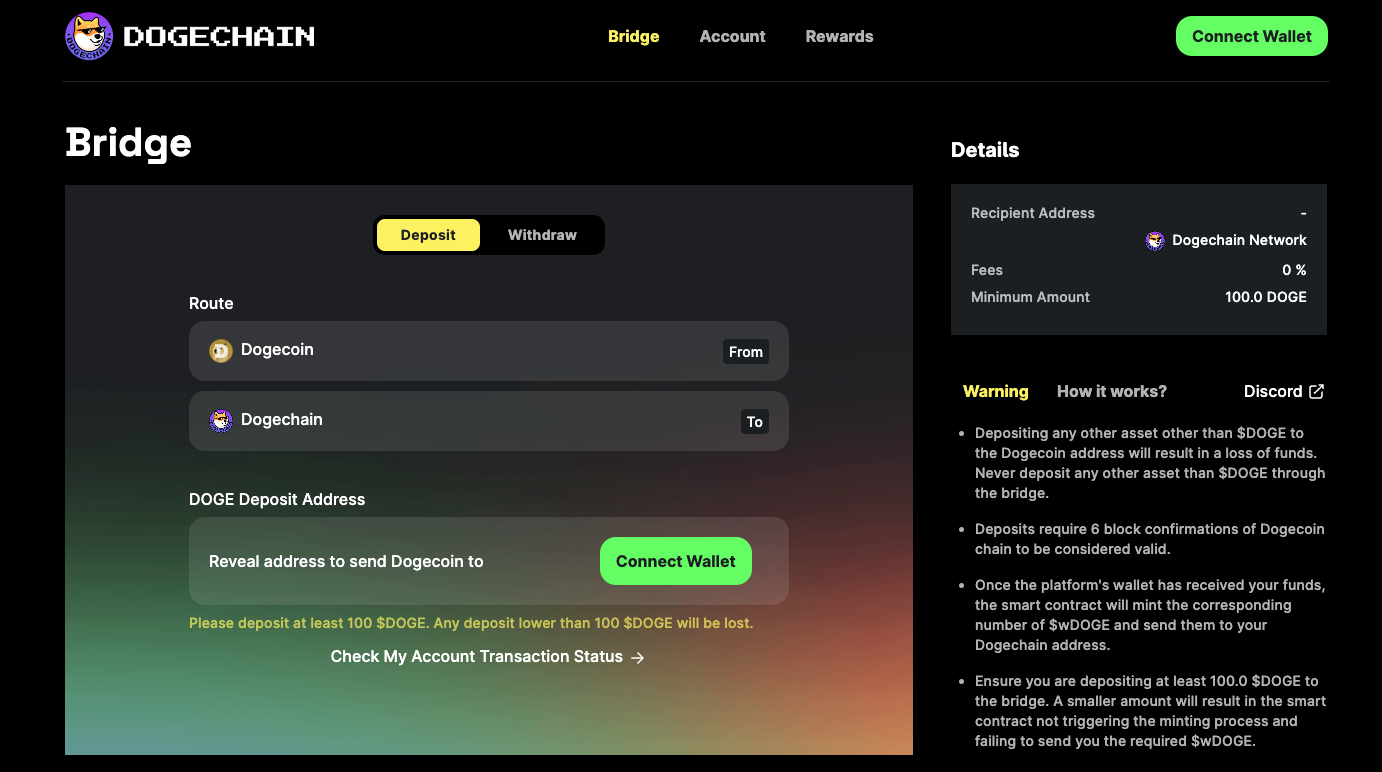This screenshot has width=1382, height=772.
Task: Select the Dogecoin From route row
Action: coord(489,351)
